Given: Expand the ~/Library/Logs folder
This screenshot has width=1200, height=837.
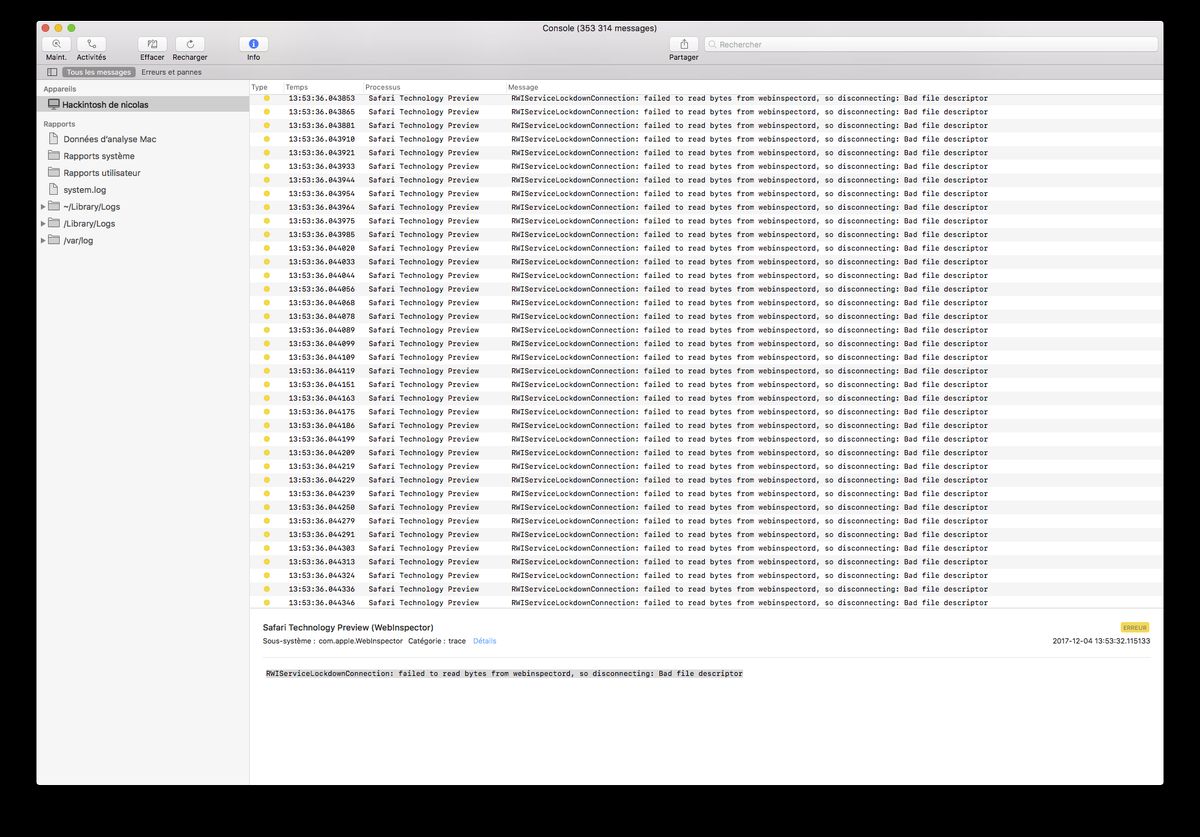Looking at the screenshot, I should pyautogui.click(x=43, y=207).
